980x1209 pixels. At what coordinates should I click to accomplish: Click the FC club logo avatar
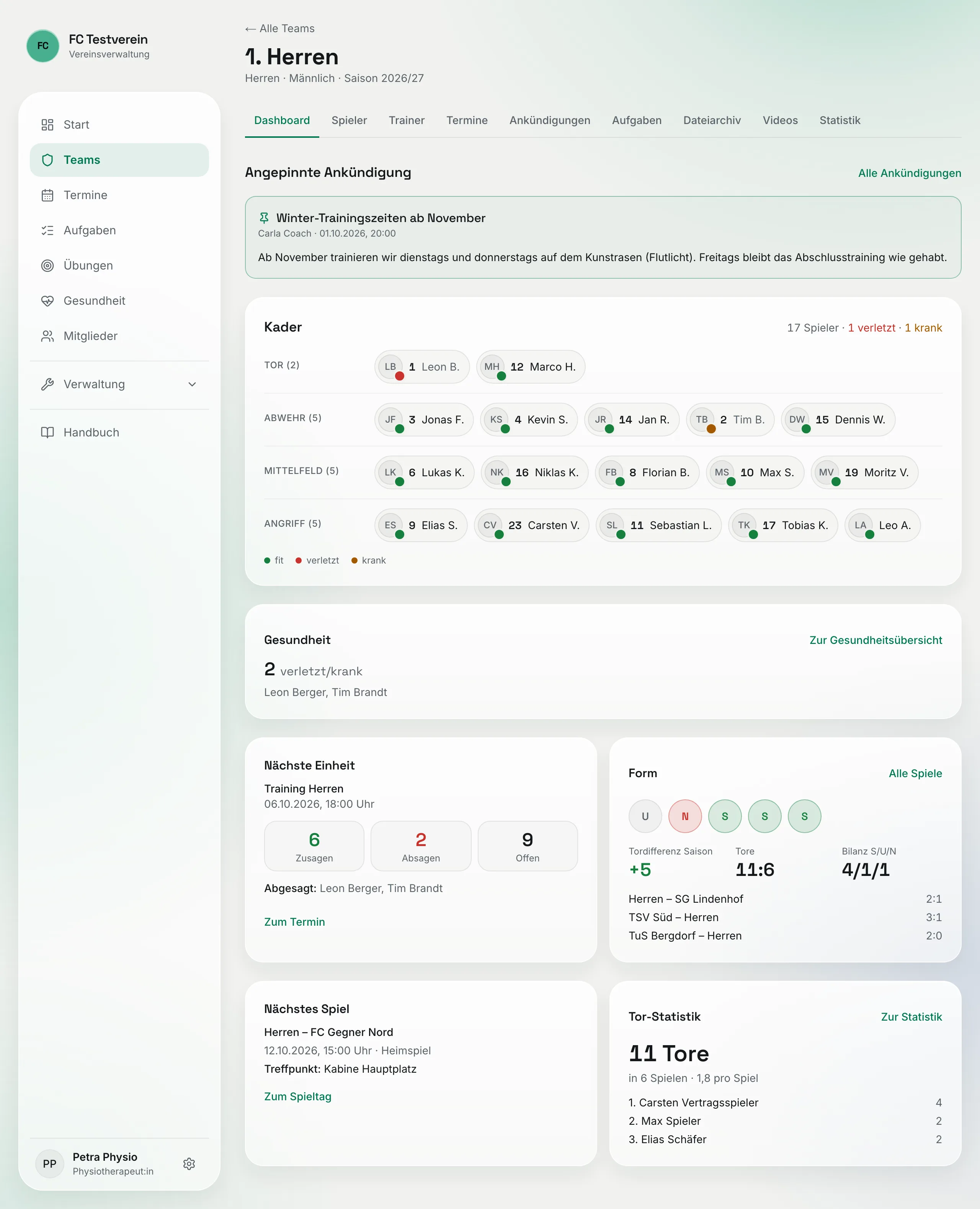tap(43, 46)
